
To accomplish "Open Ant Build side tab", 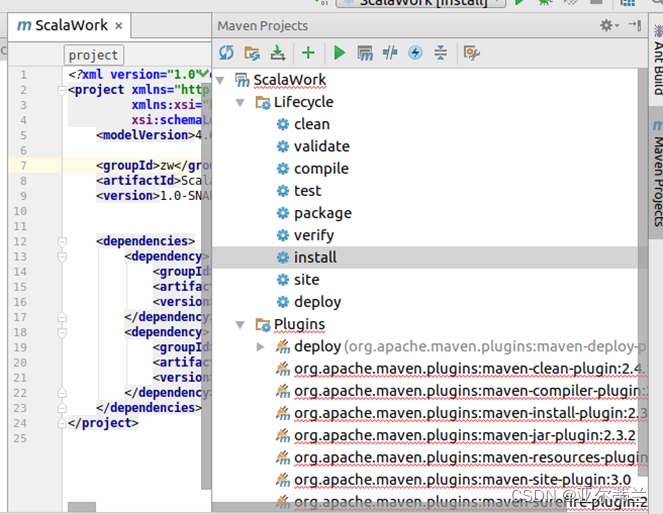I will coord(658,60).
